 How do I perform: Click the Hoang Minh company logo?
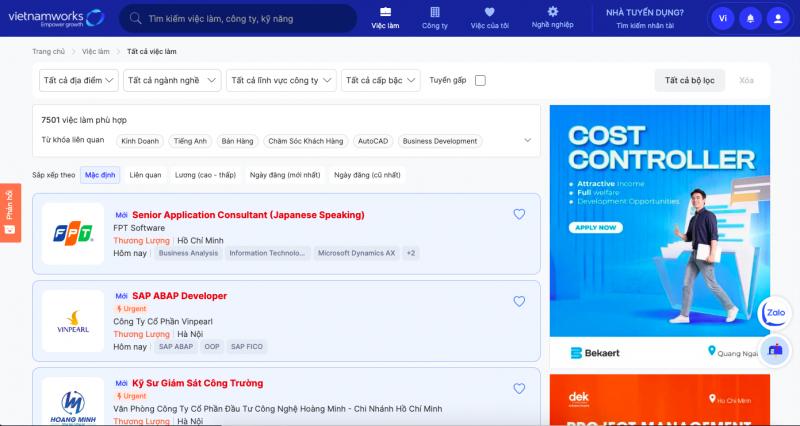[73, 402]
